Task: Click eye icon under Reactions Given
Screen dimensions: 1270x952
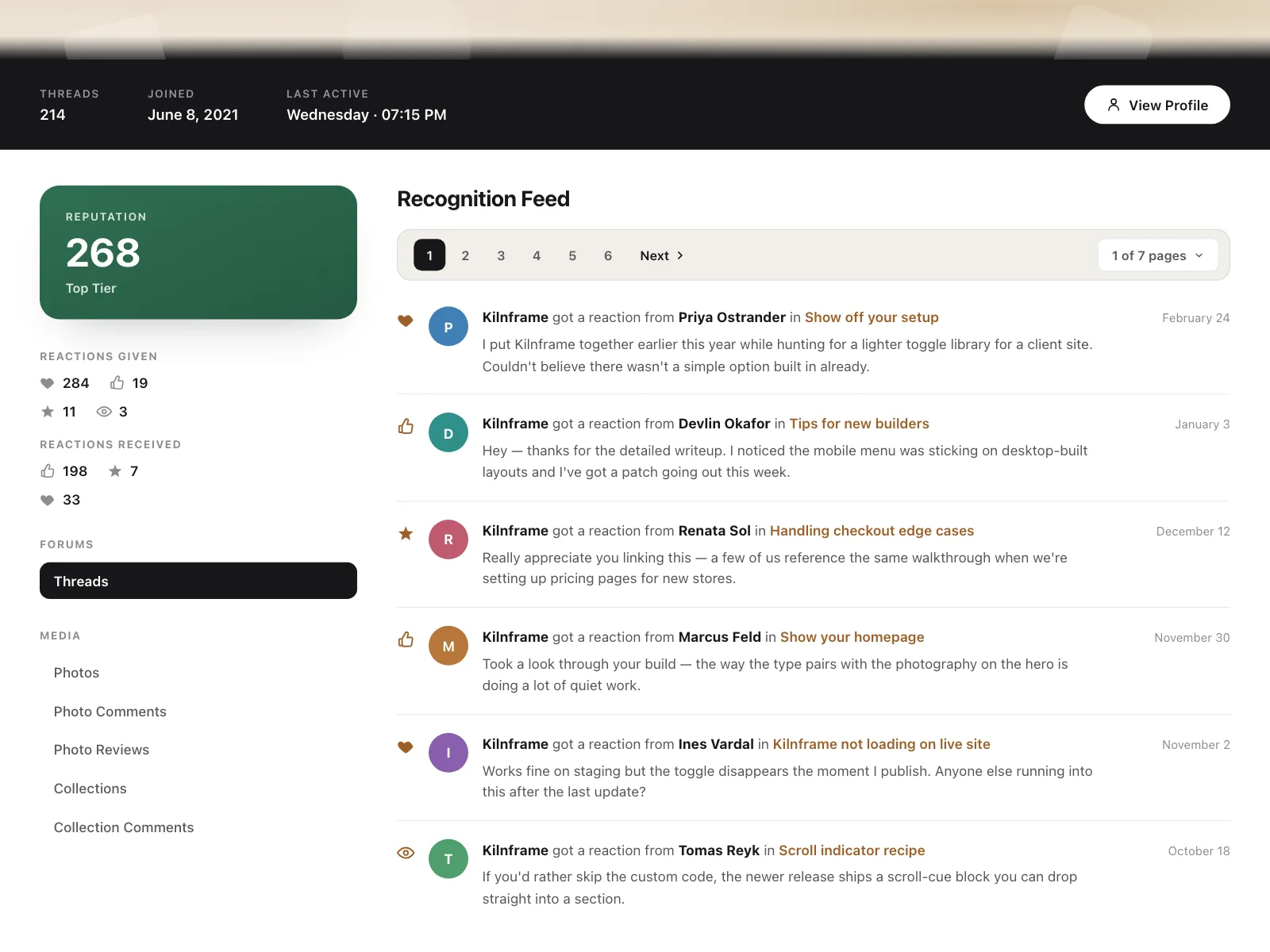Action: (x=104, y=411)
